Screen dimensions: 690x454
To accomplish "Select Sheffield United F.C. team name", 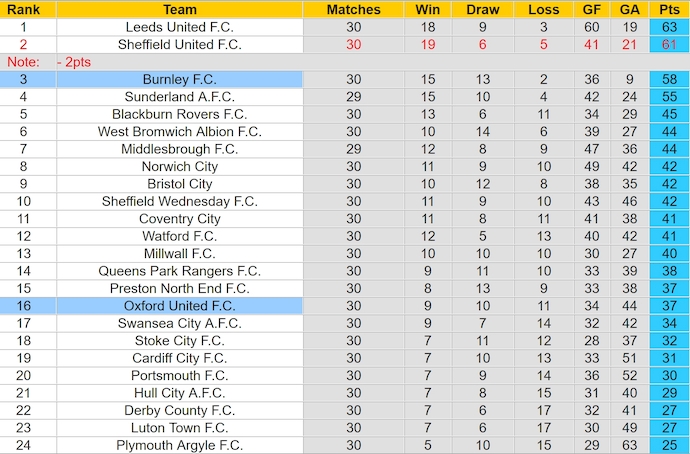I will coord(179,44).
